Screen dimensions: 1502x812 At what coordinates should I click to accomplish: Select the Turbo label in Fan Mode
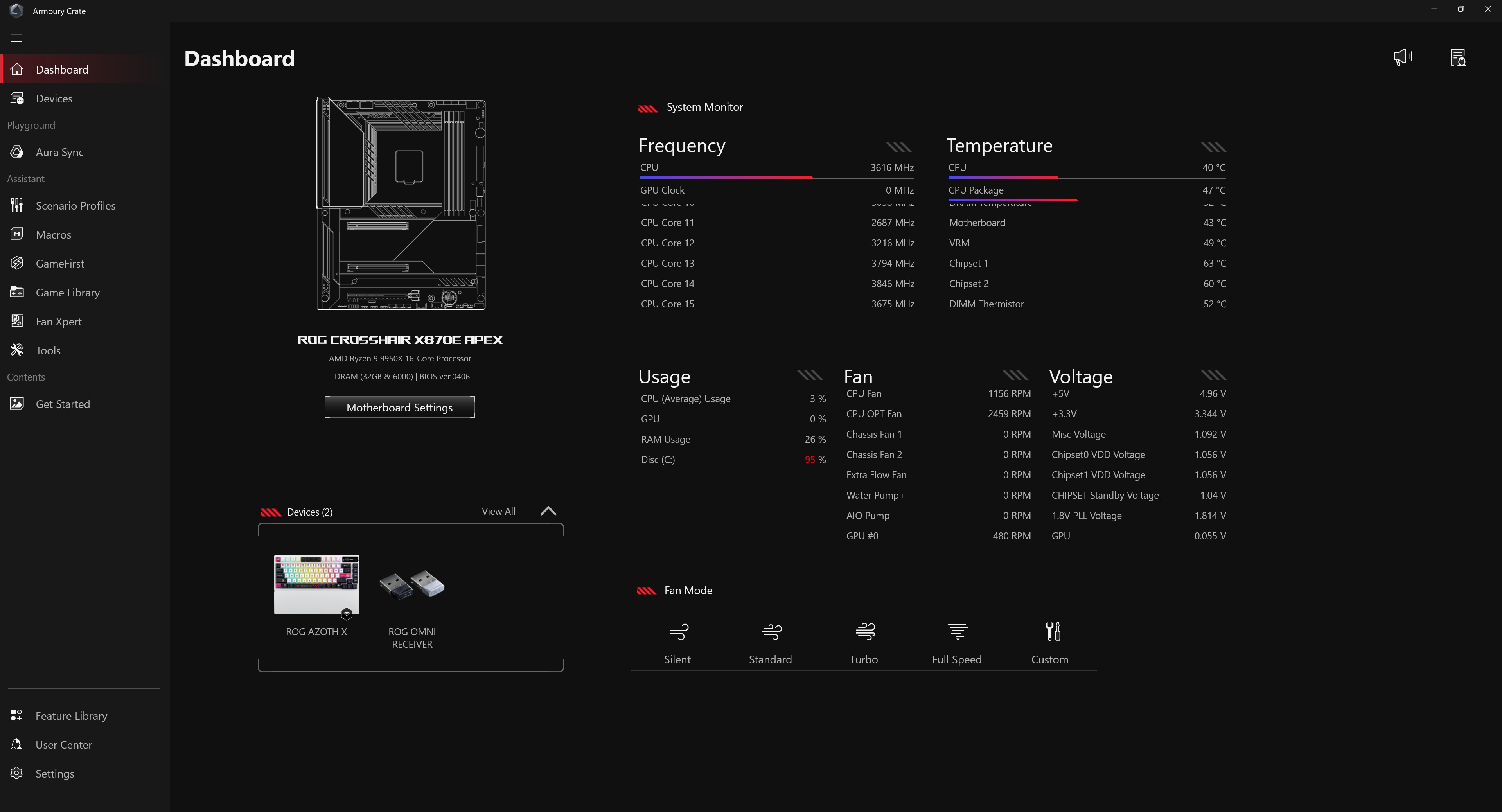(x=864, y=659)
